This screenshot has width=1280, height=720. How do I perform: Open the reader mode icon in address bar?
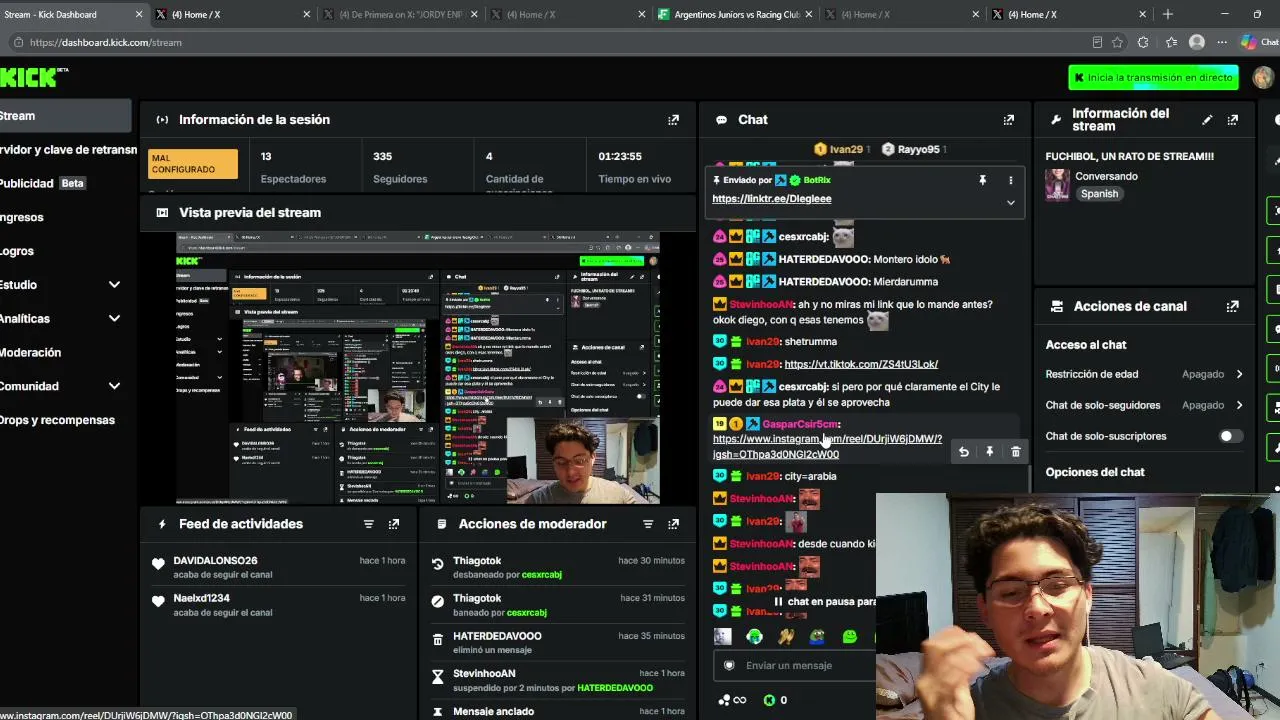(x=1097, y=42)
